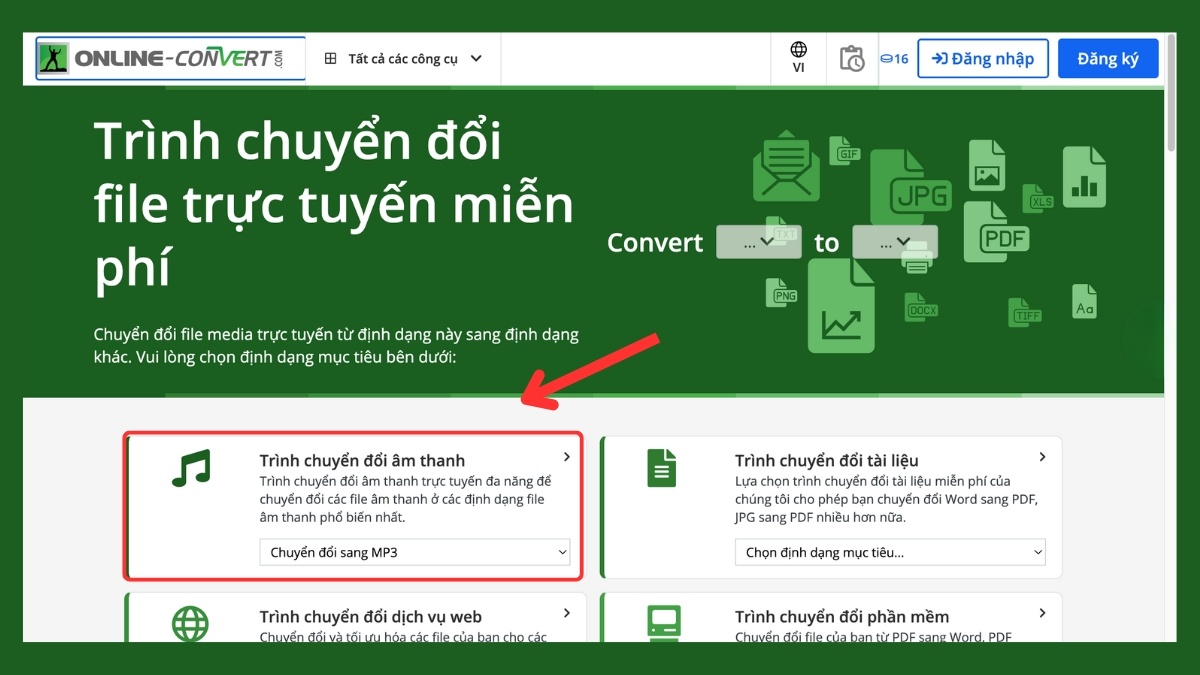Click the JPG file icon in the banner
This screenshot has height=675, width=1200.
[911, 186]
